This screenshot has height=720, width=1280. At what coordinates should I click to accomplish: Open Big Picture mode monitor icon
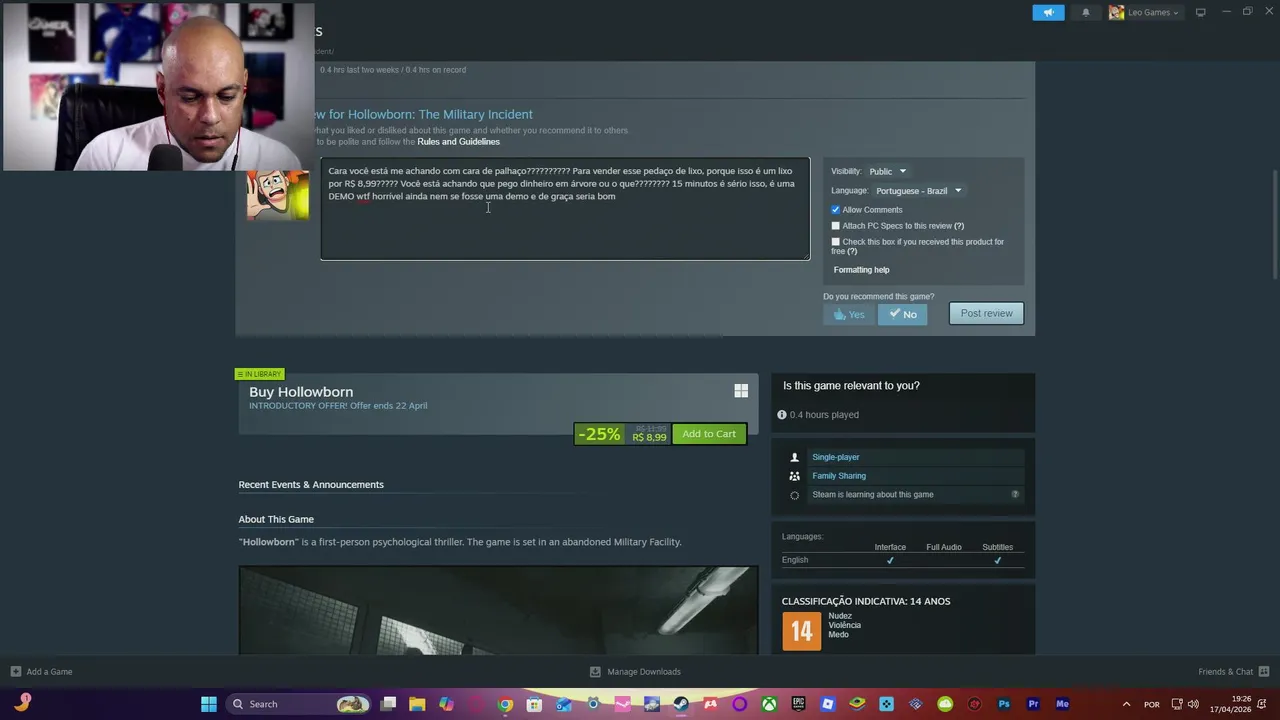pyautogui.click(x=1200, y=12)
